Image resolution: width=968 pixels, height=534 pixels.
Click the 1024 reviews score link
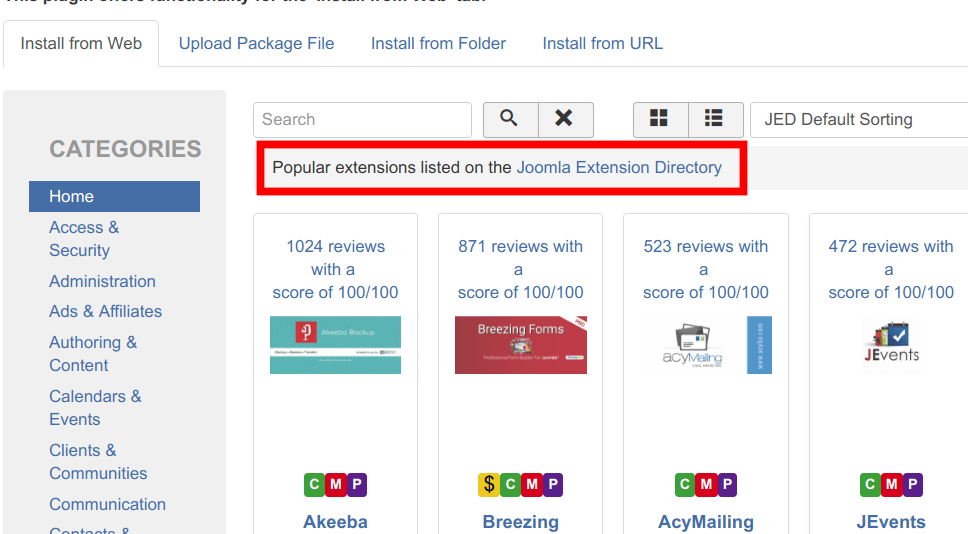click(x=335, y=269)
